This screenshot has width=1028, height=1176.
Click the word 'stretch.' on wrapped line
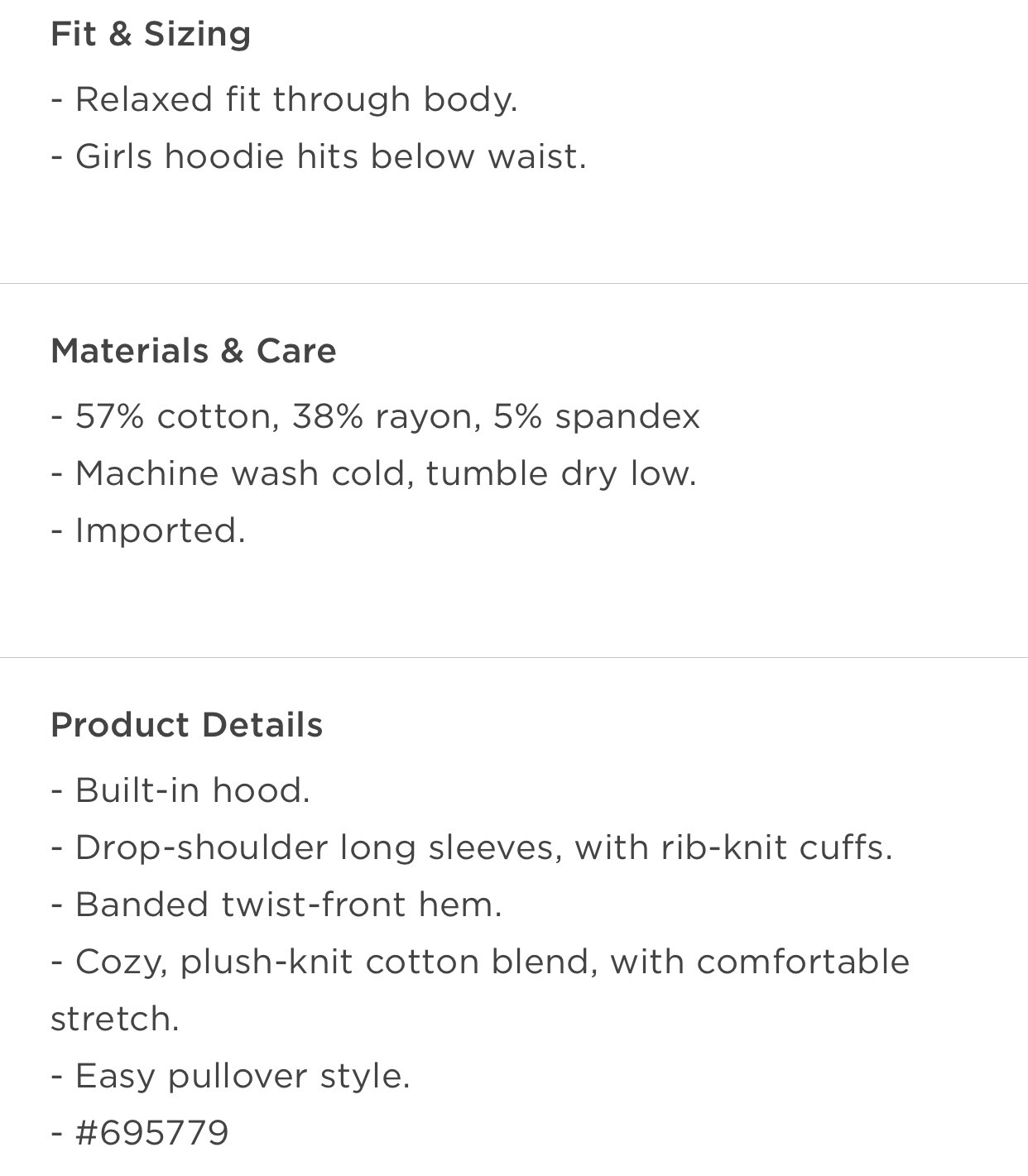(115, 1020)
